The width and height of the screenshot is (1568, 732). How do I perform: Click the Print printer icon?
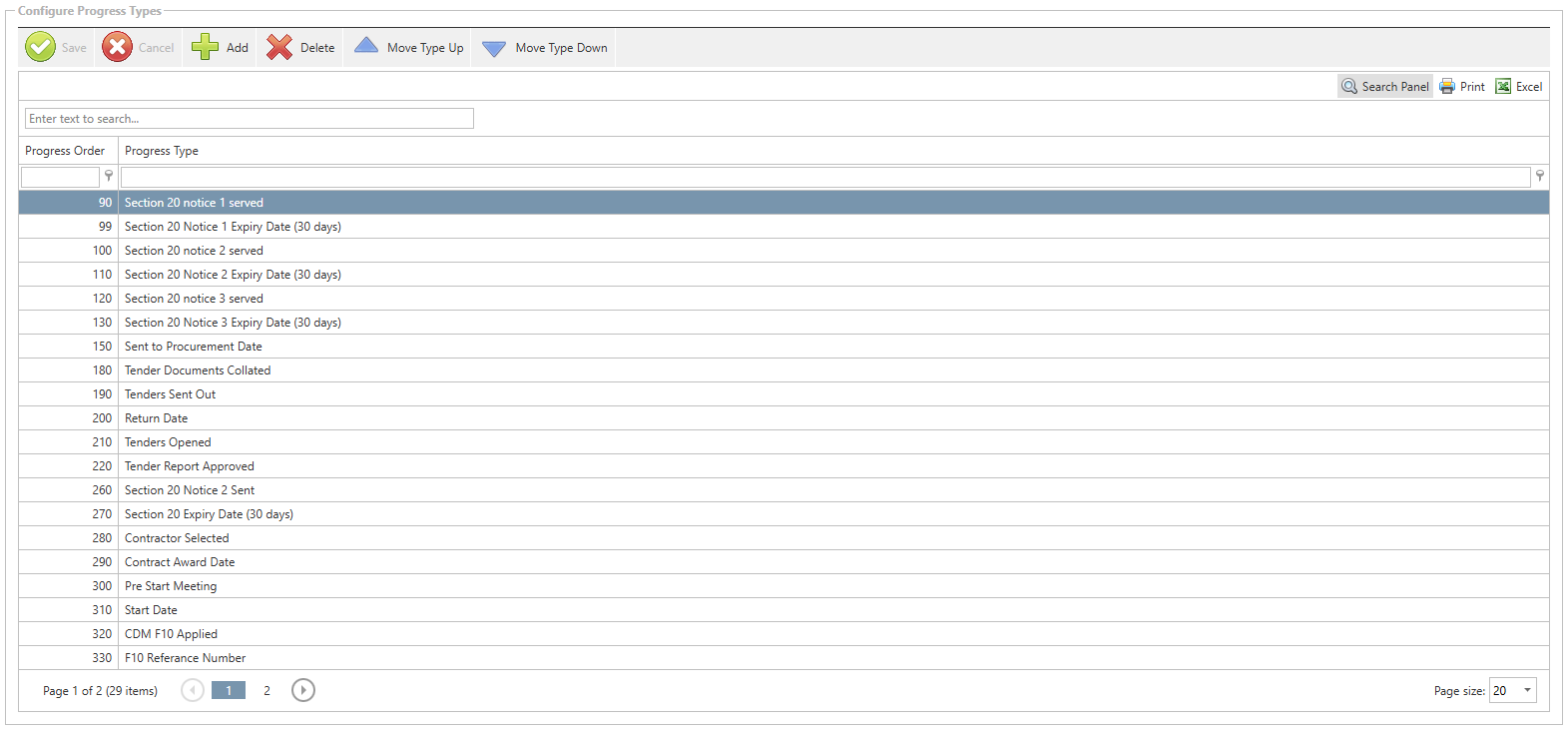point(1447,87)
